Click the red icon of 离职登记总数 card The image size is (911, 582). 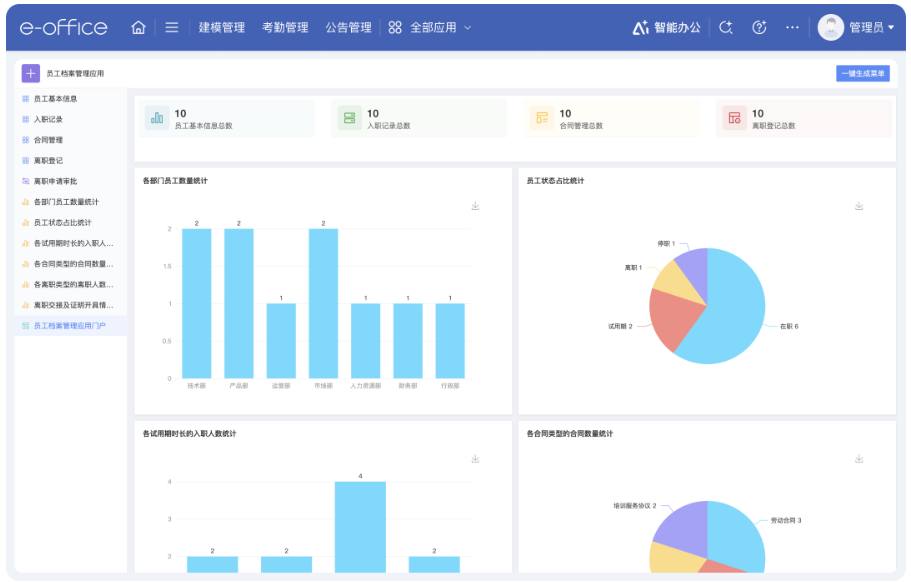pos(734,118)
